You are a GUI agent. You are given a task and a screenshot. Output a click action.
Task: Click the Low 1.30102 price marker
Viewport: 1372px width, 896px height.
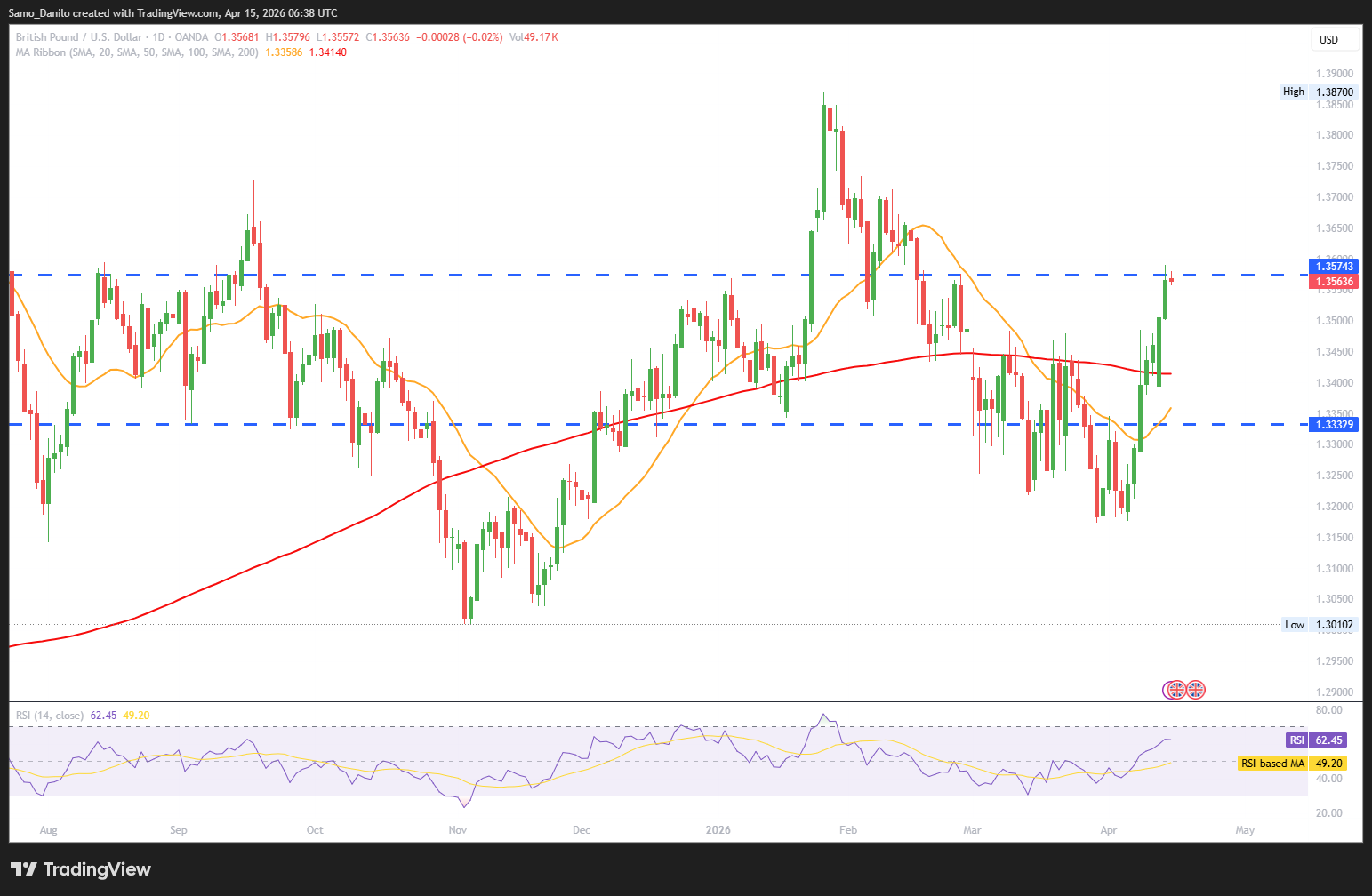click(x=1319, y=625)
